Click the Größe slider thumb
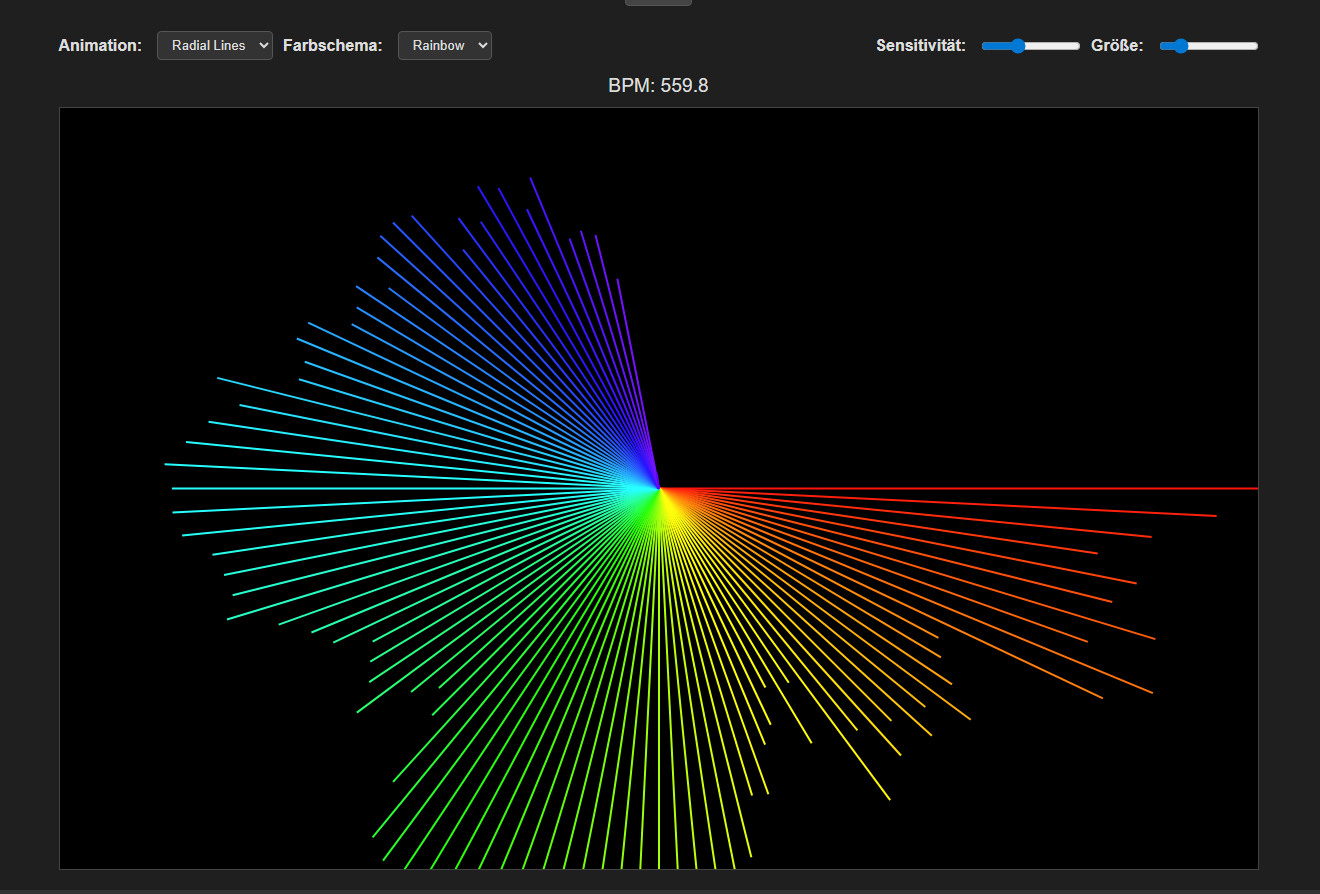 (1180, 45)
